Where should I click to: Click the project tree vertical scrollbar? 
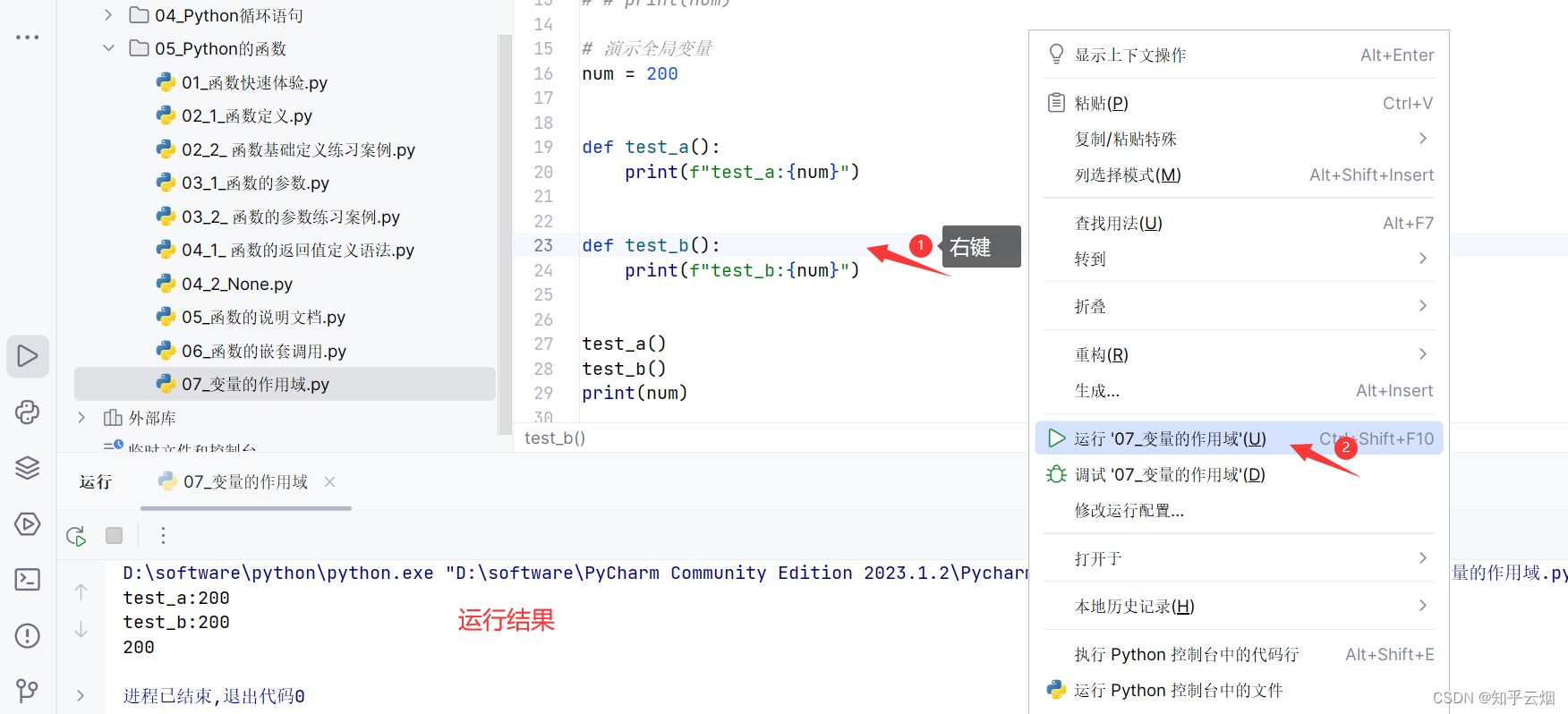[x=505, y=234]
